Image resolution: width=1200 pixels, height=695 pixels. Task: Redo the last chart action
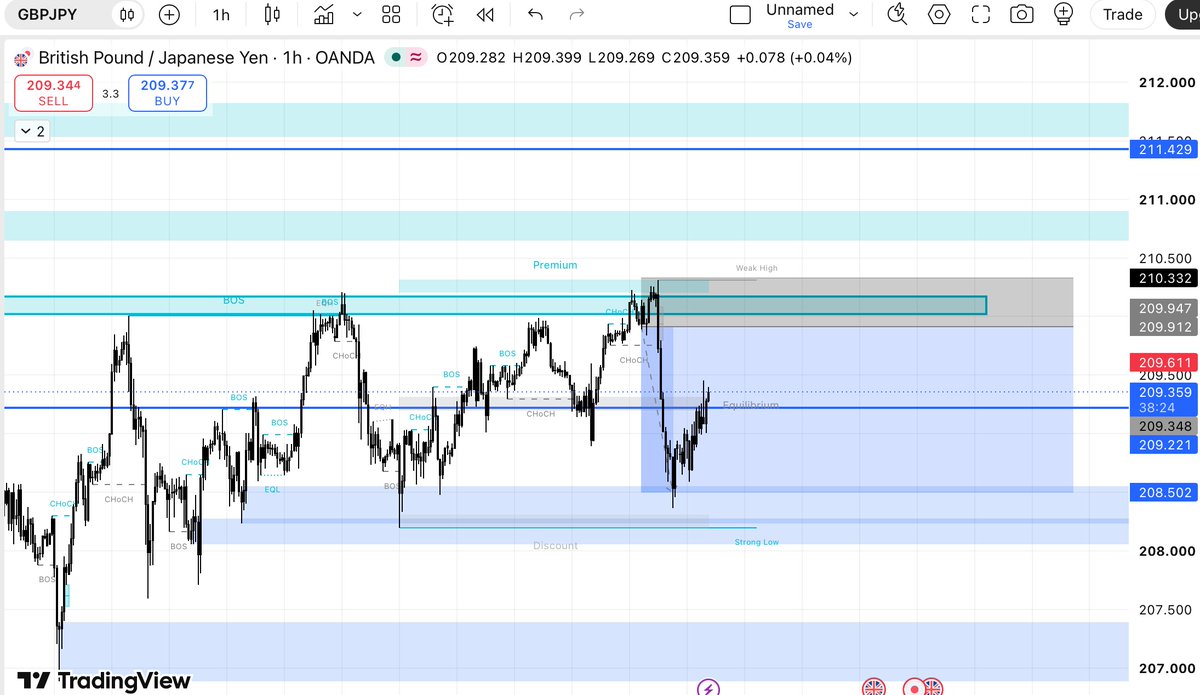pyautogui.click(x=576, y=14)
